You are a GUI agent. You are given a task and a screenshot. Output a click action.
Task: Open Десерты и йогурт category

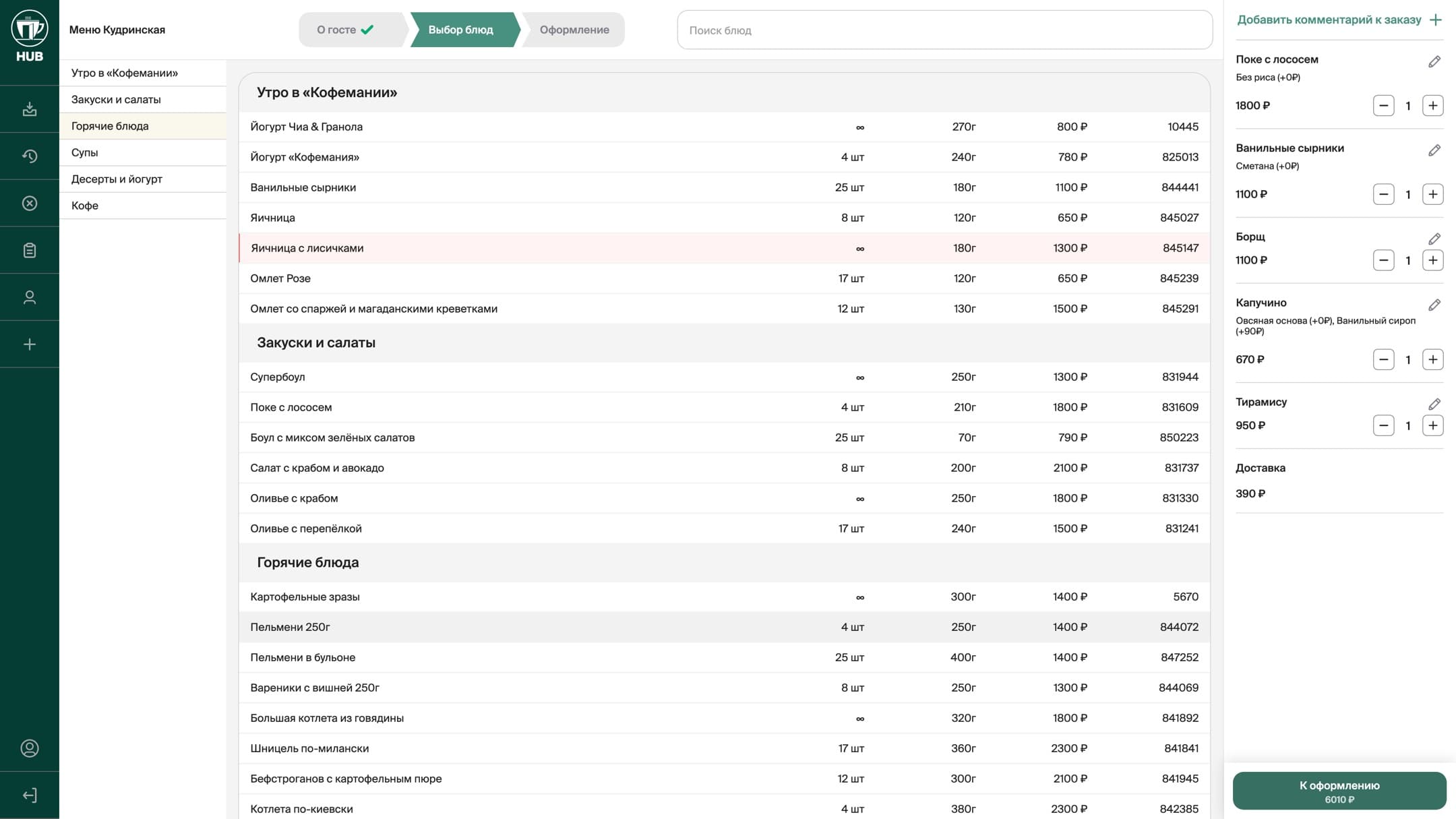point(143,179)
